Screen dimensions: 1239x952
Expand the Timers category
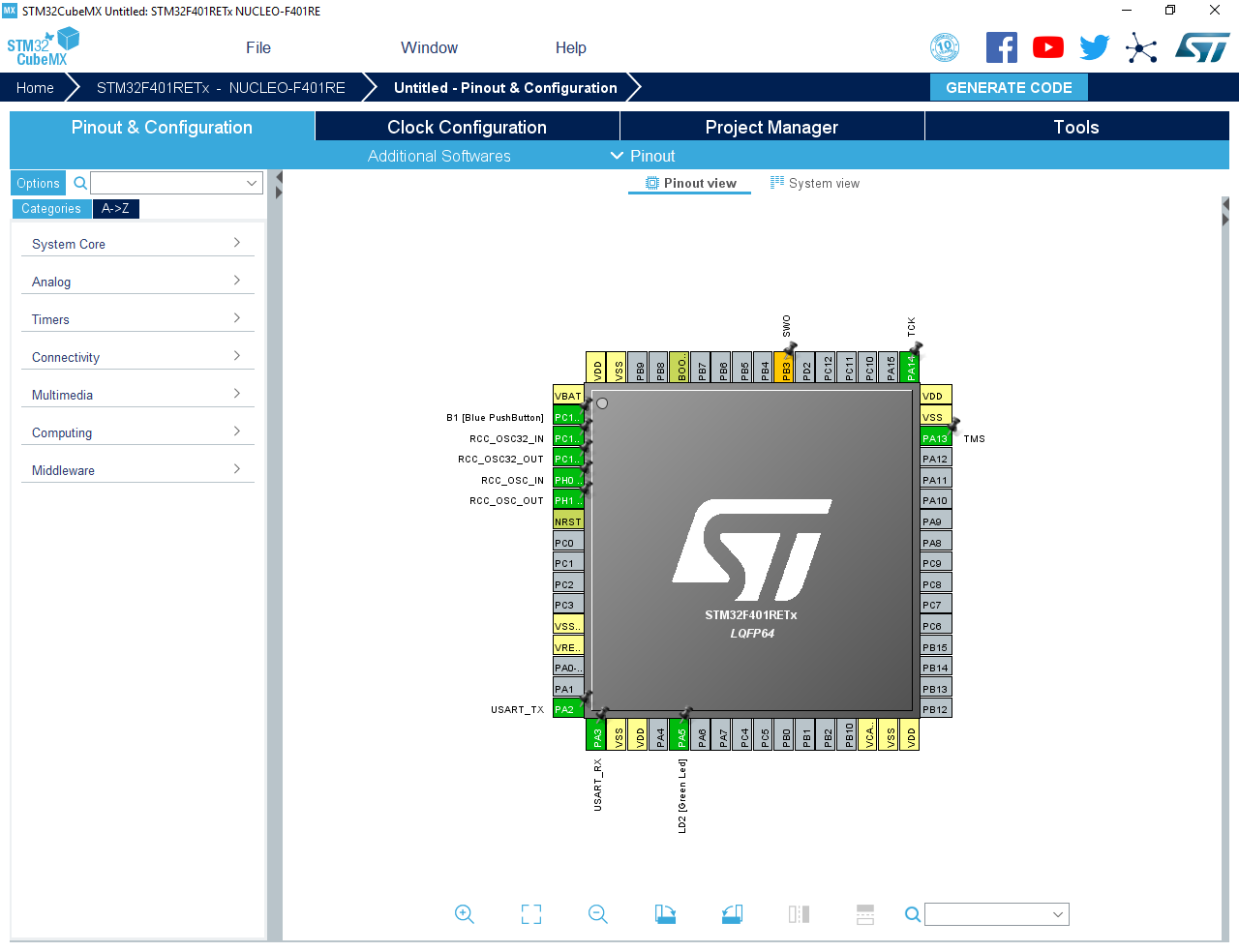137,319
